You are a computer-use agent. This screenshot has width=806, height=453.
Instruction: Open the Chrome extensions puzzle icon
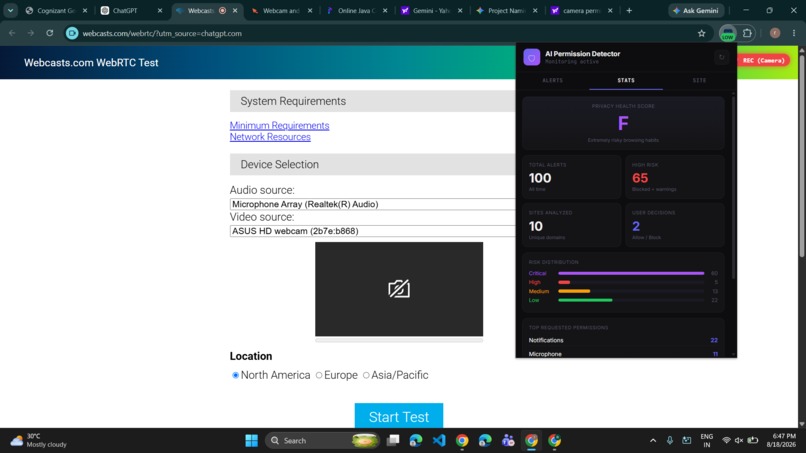(x=747, y=33)
